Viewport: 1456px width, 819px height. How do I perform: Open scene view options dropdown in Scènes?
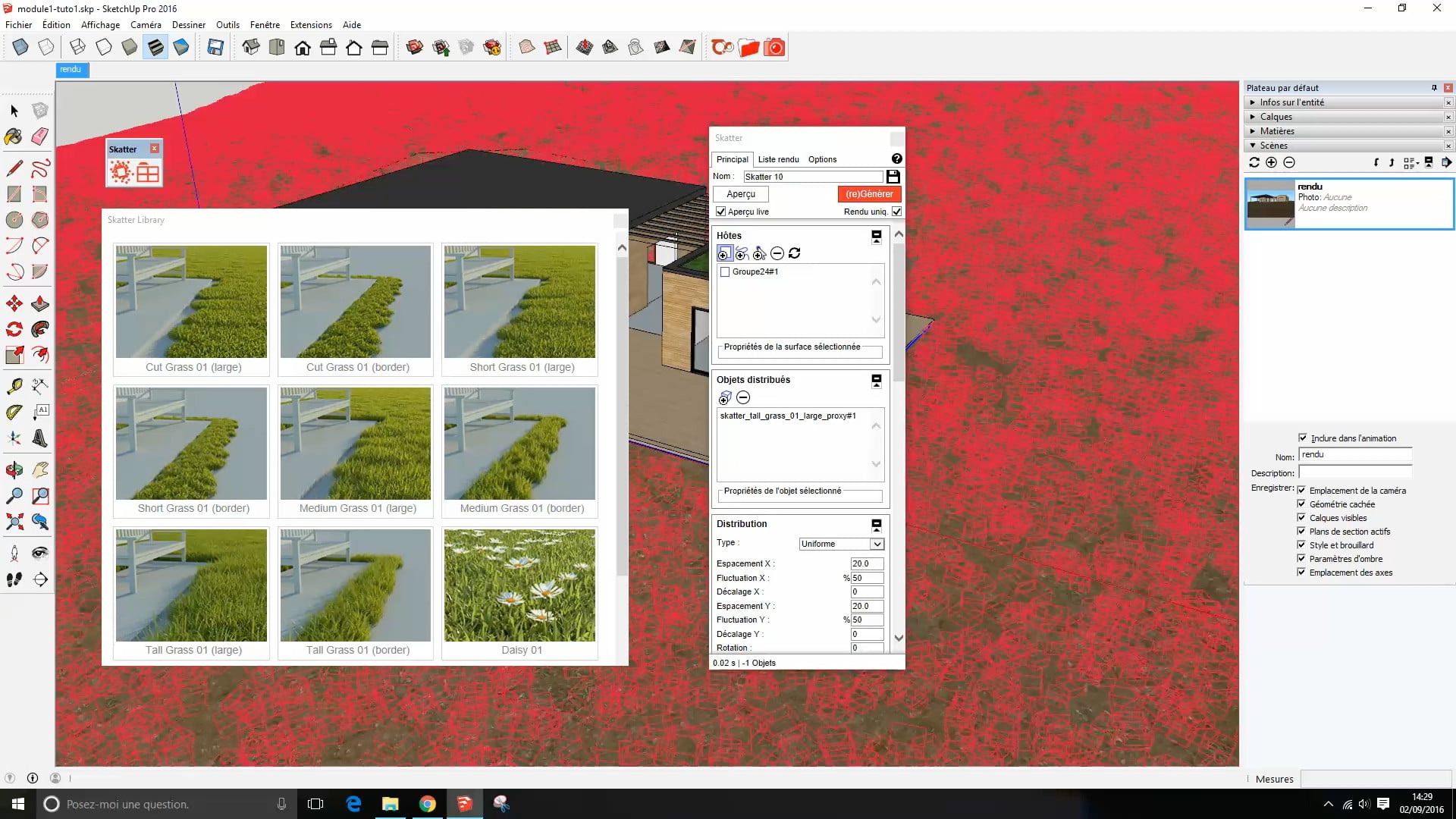click(x=1410, y=162)
